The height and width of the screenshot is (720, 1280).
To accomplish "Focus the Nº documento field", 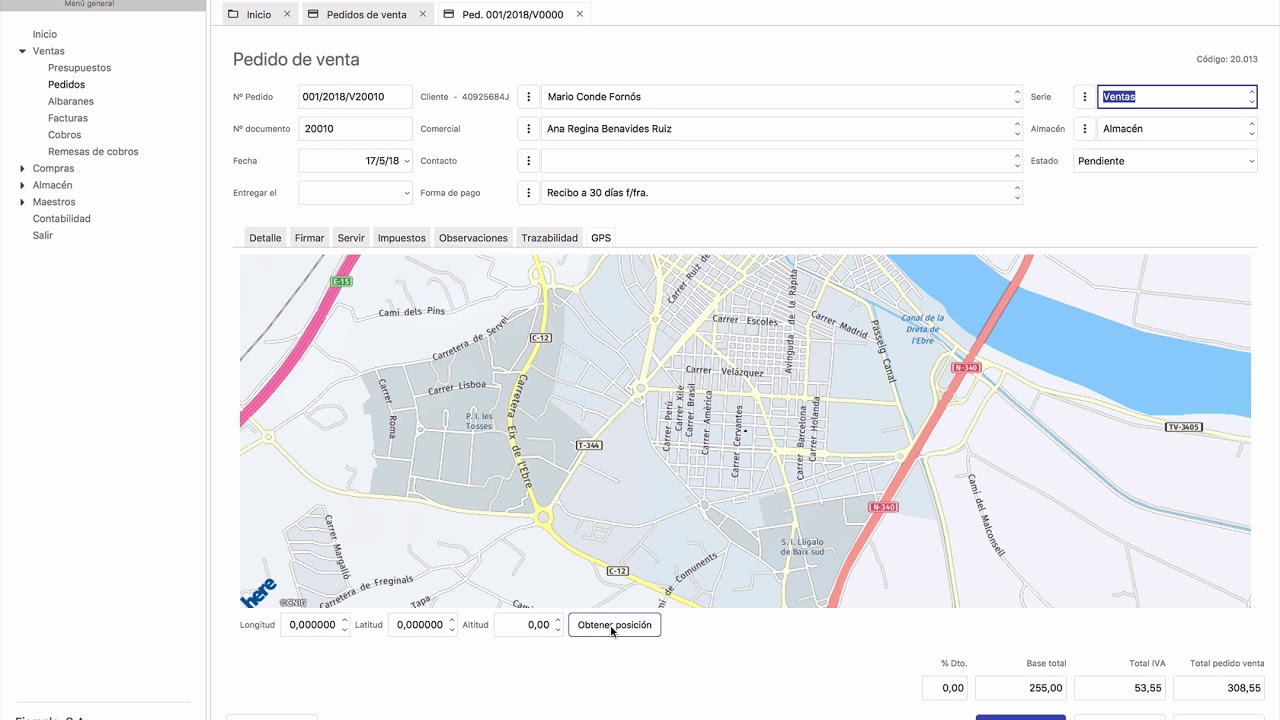I will pyautogui.click(x=355, y=129).
